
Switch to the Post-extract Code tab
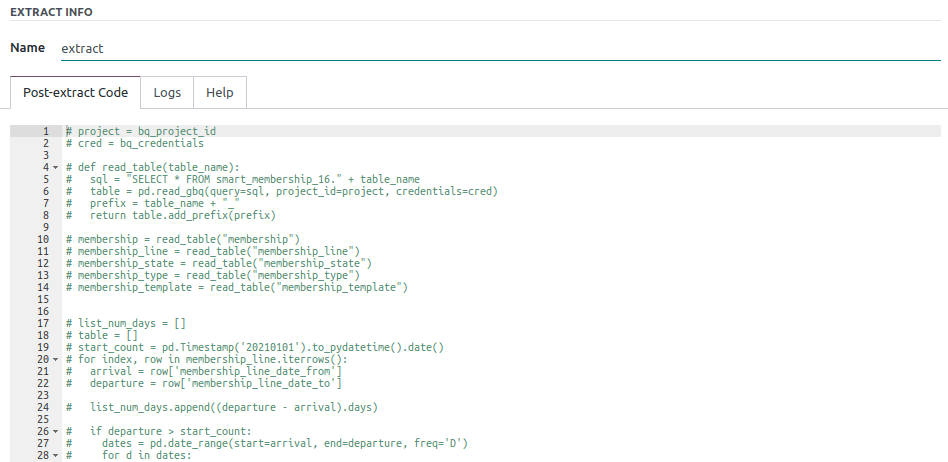[75, 92]
